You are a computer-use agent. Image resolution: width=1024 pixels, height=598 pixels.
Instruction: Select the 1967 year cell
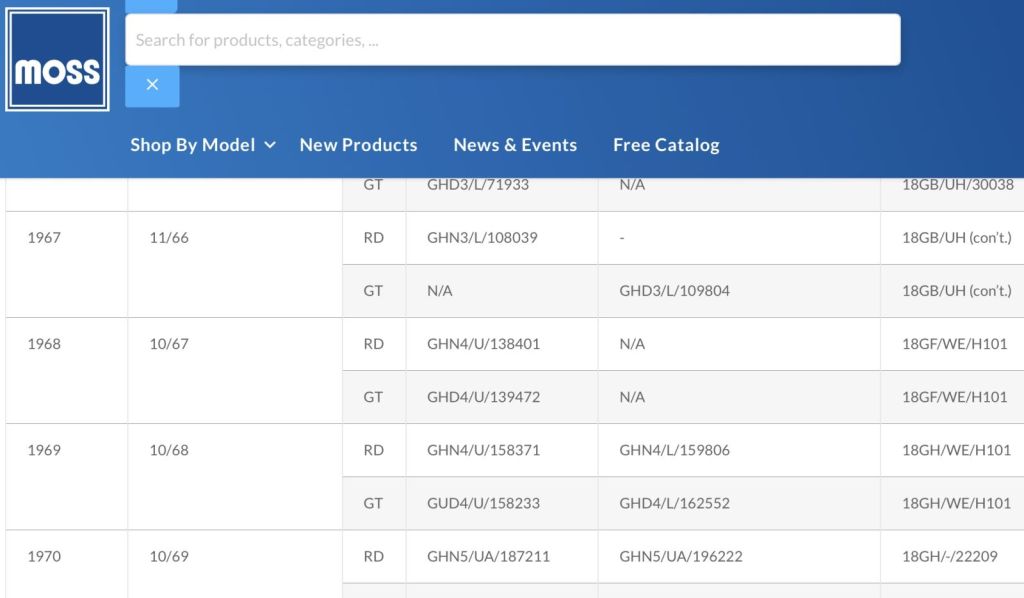pos(44,238)
